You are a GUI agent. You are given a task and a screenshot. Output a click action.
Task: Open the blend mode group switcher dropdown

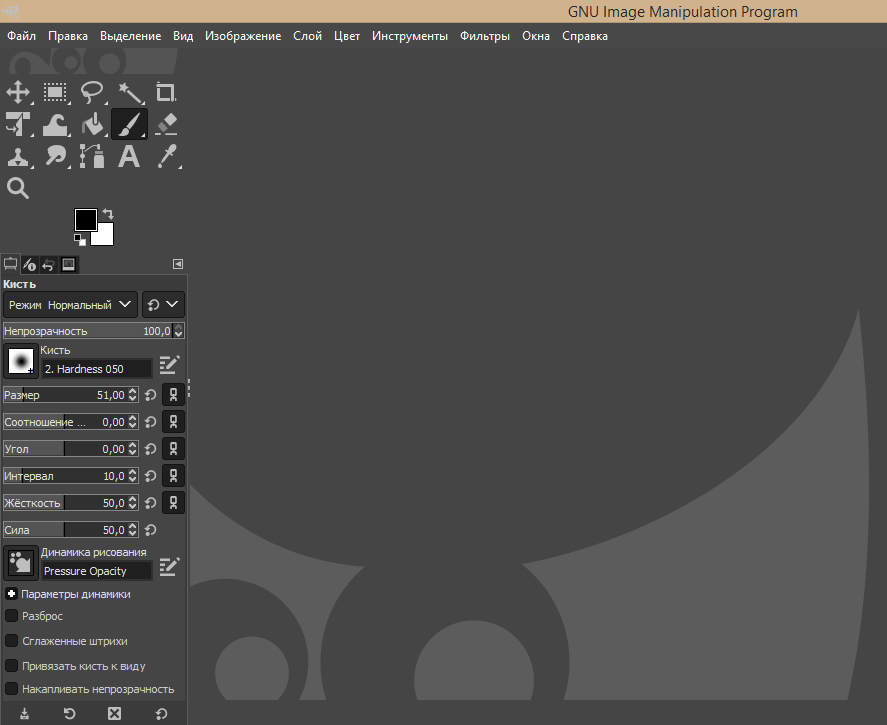pos(163,305)
